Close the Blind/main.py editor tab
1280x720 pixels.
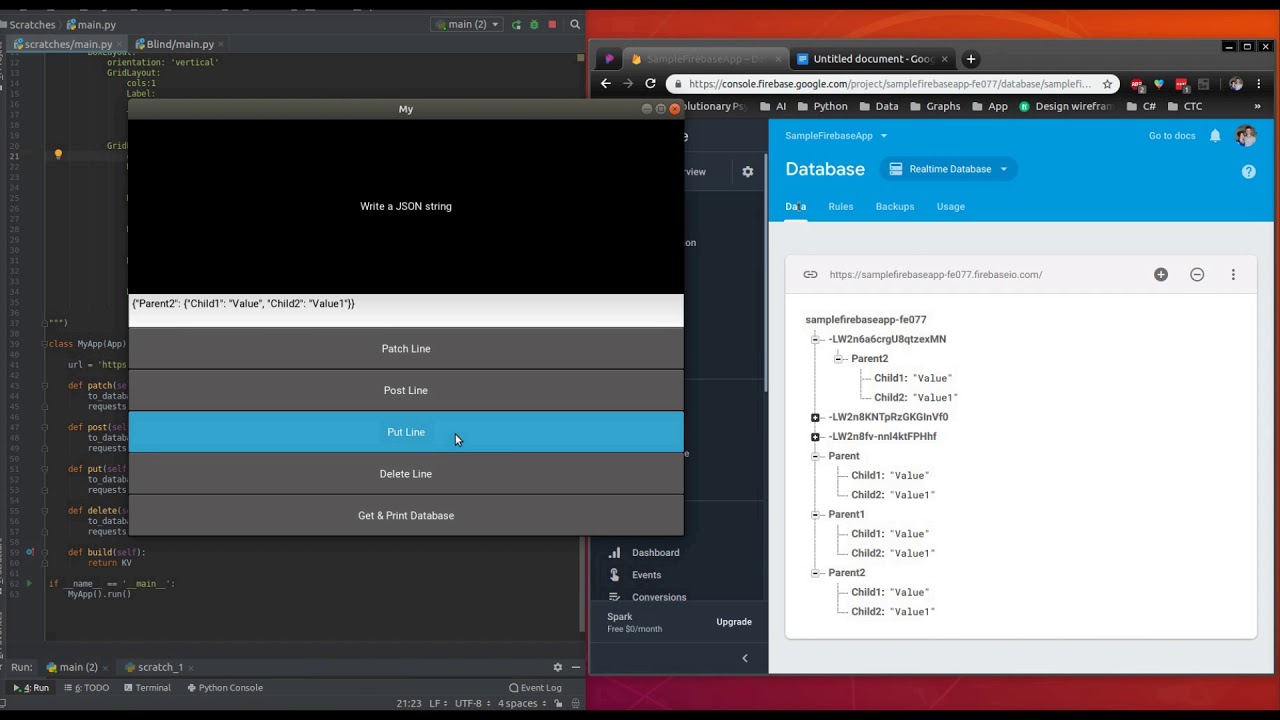click(x=221, y=44)
